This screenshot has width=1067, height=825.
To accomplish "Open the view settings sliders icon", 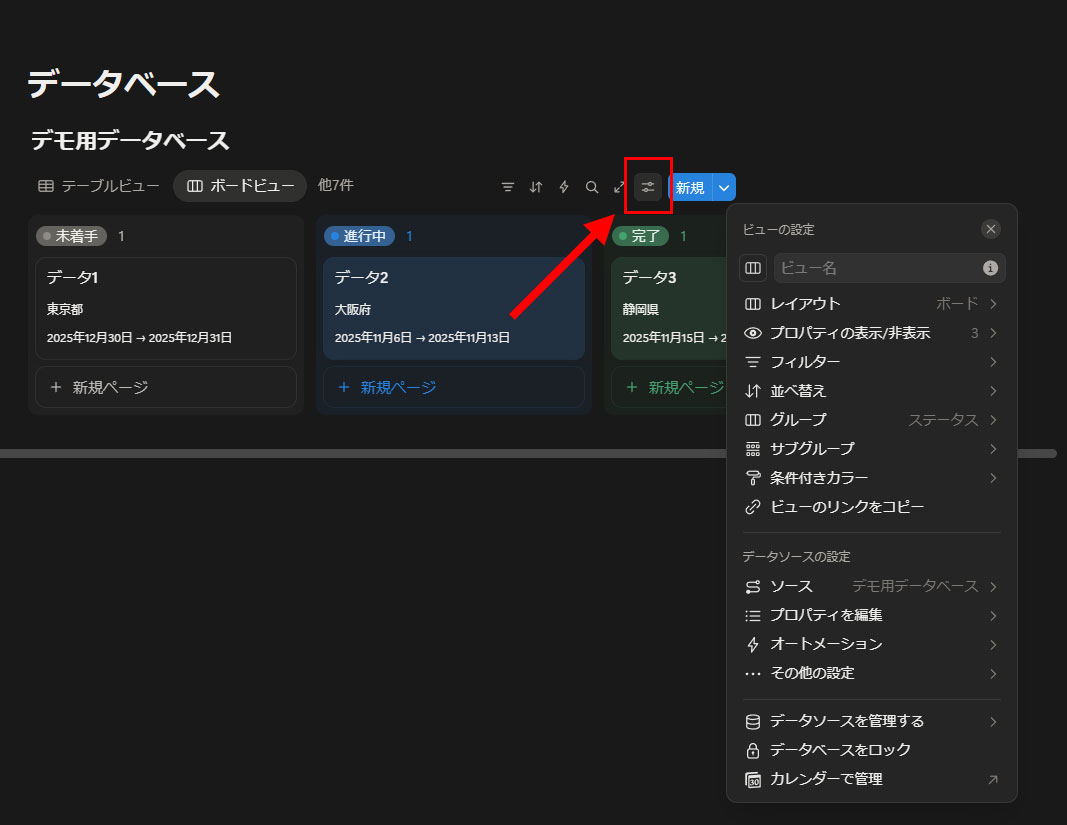I will click(648, 187).
